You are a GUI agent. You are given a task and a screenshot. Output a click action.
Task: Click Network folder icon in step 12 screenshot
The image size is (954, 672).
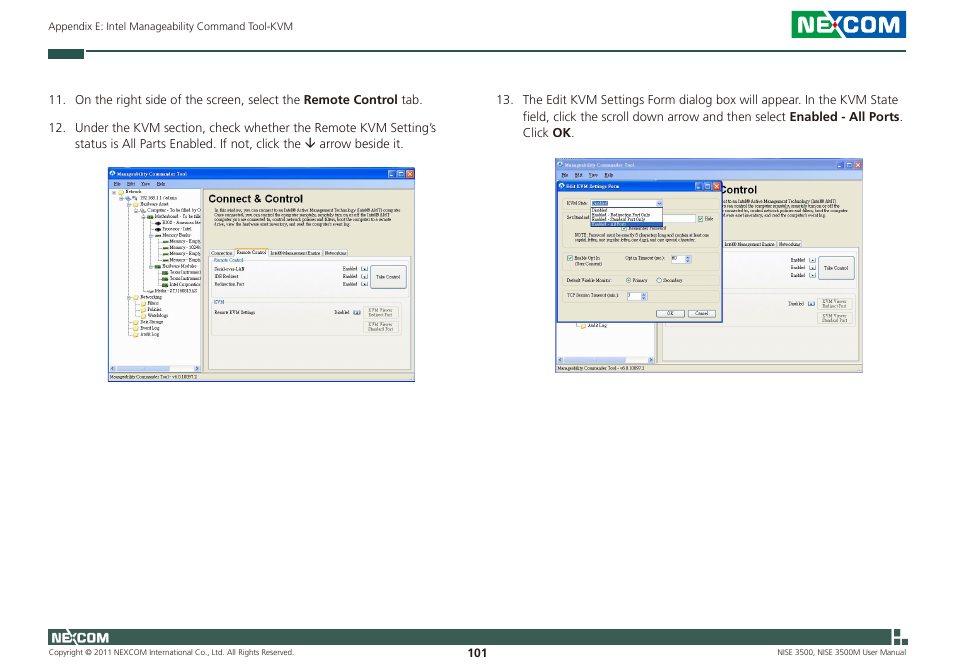tap(120, 192)
